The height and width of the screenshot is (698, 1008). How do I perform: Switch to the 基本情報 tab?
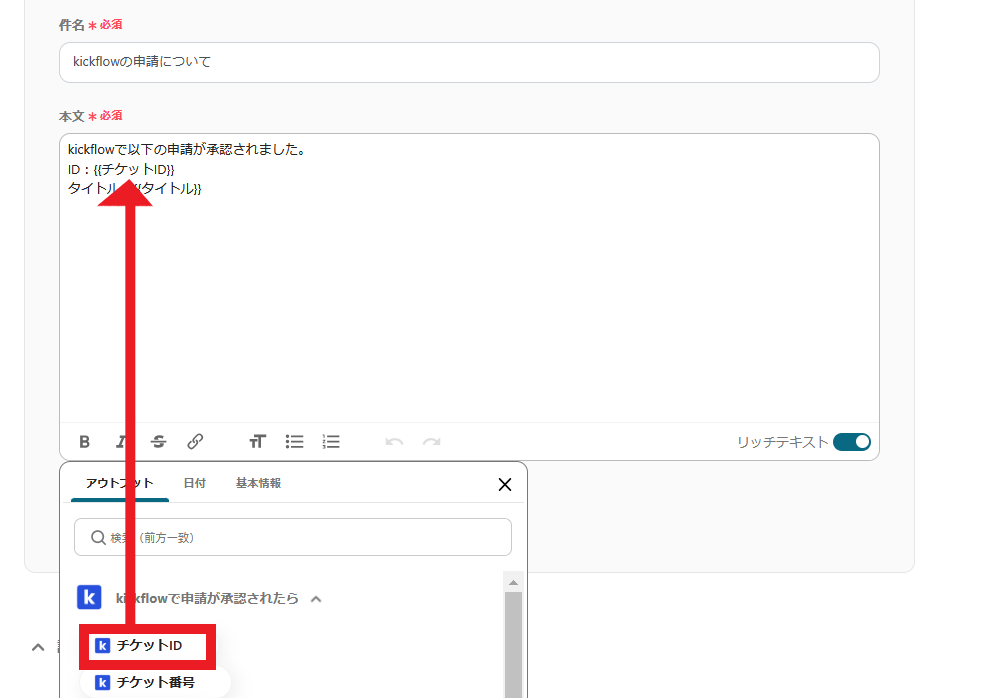coord(258,483)
